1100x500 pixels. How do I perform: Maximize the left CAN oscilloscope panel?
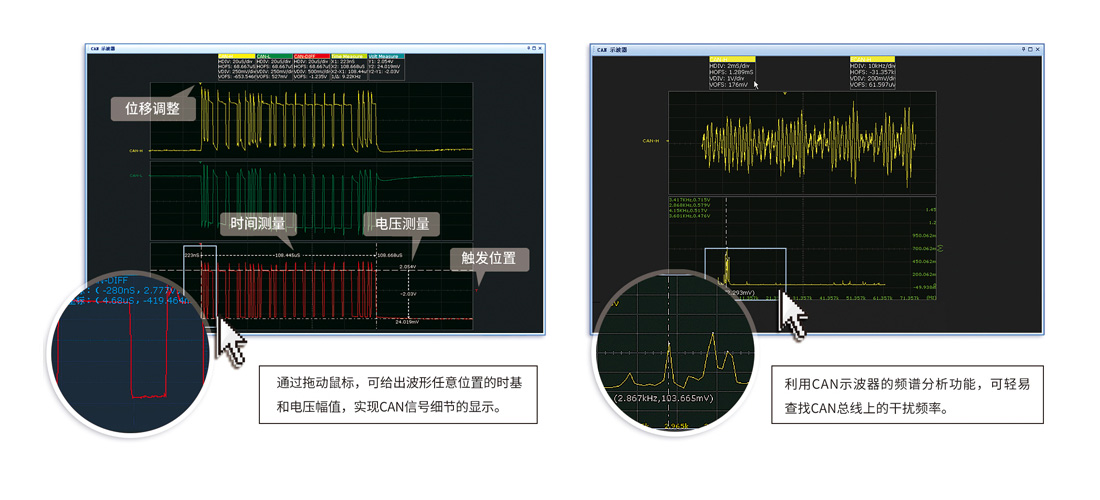(533, 48)
